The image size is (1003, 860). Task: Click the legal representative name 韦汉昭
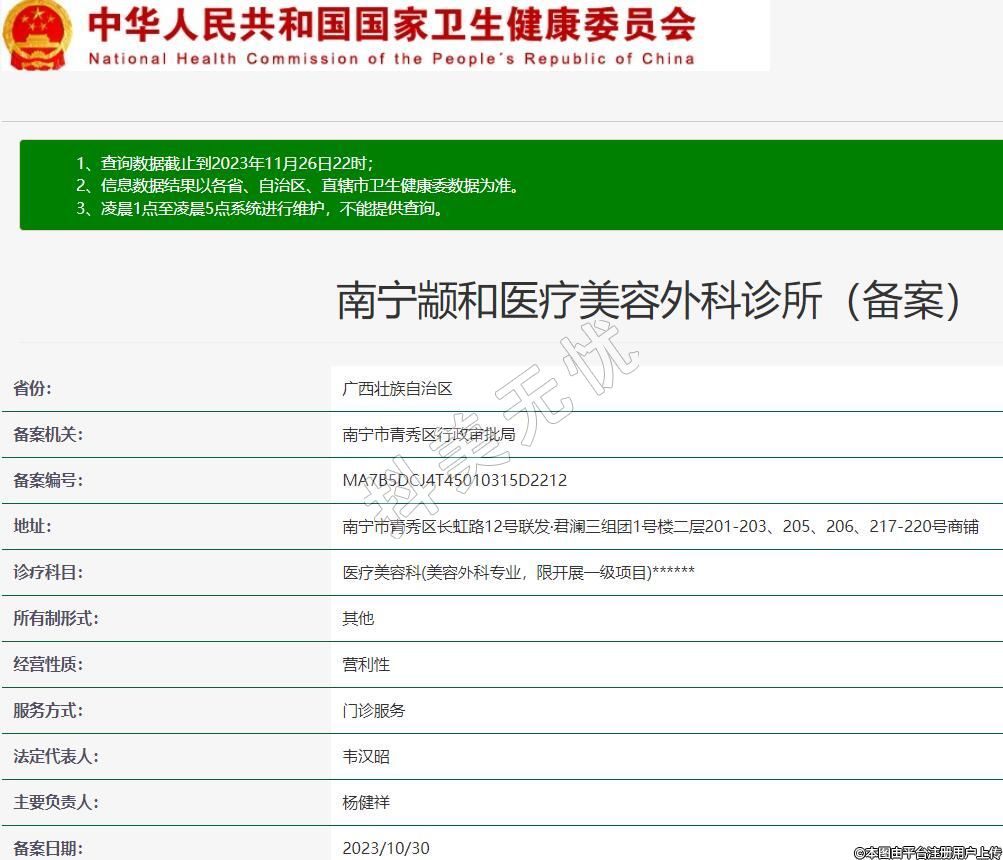coord(366,757)
